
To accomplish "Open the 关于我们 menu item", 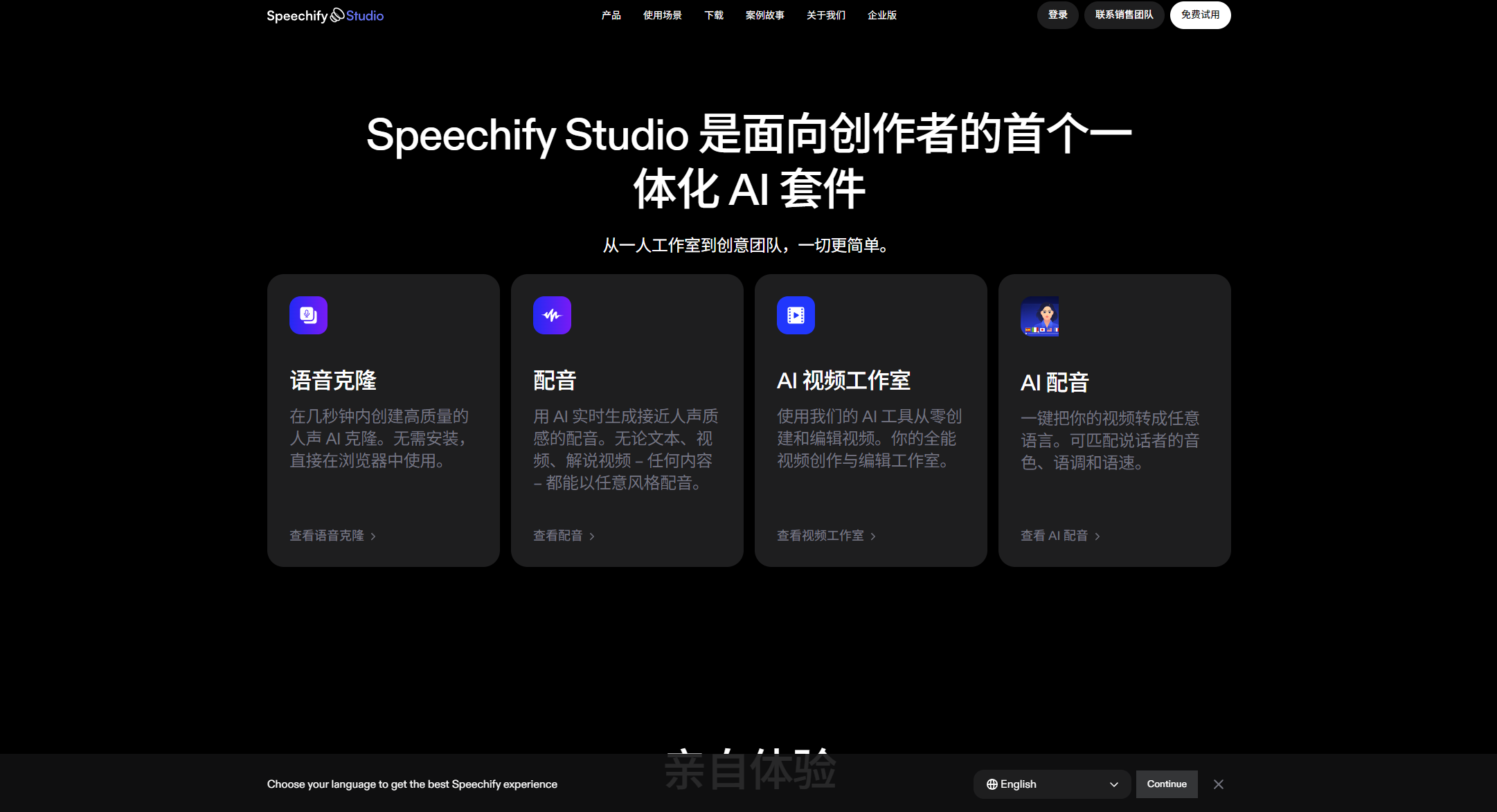I will click(x=825, y=15).
